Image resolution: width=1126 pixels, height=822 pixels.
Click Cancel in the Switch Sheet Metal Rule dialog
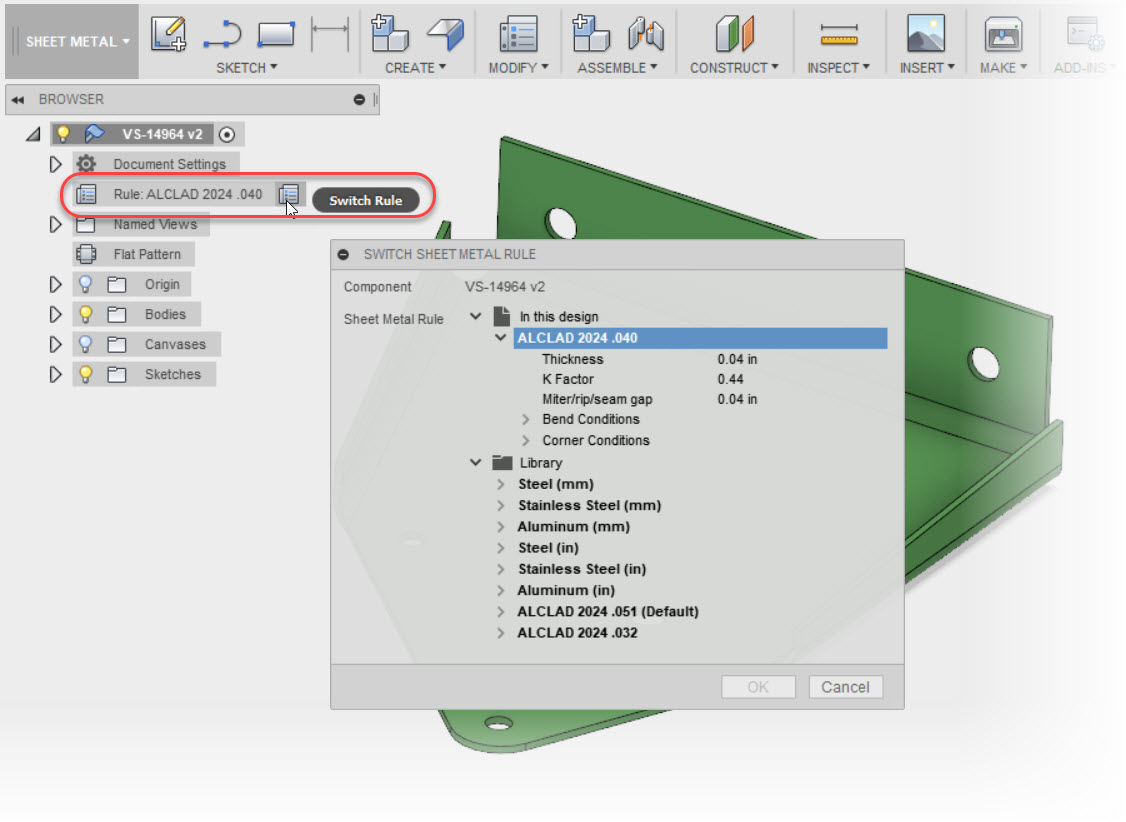coord(845,687)
